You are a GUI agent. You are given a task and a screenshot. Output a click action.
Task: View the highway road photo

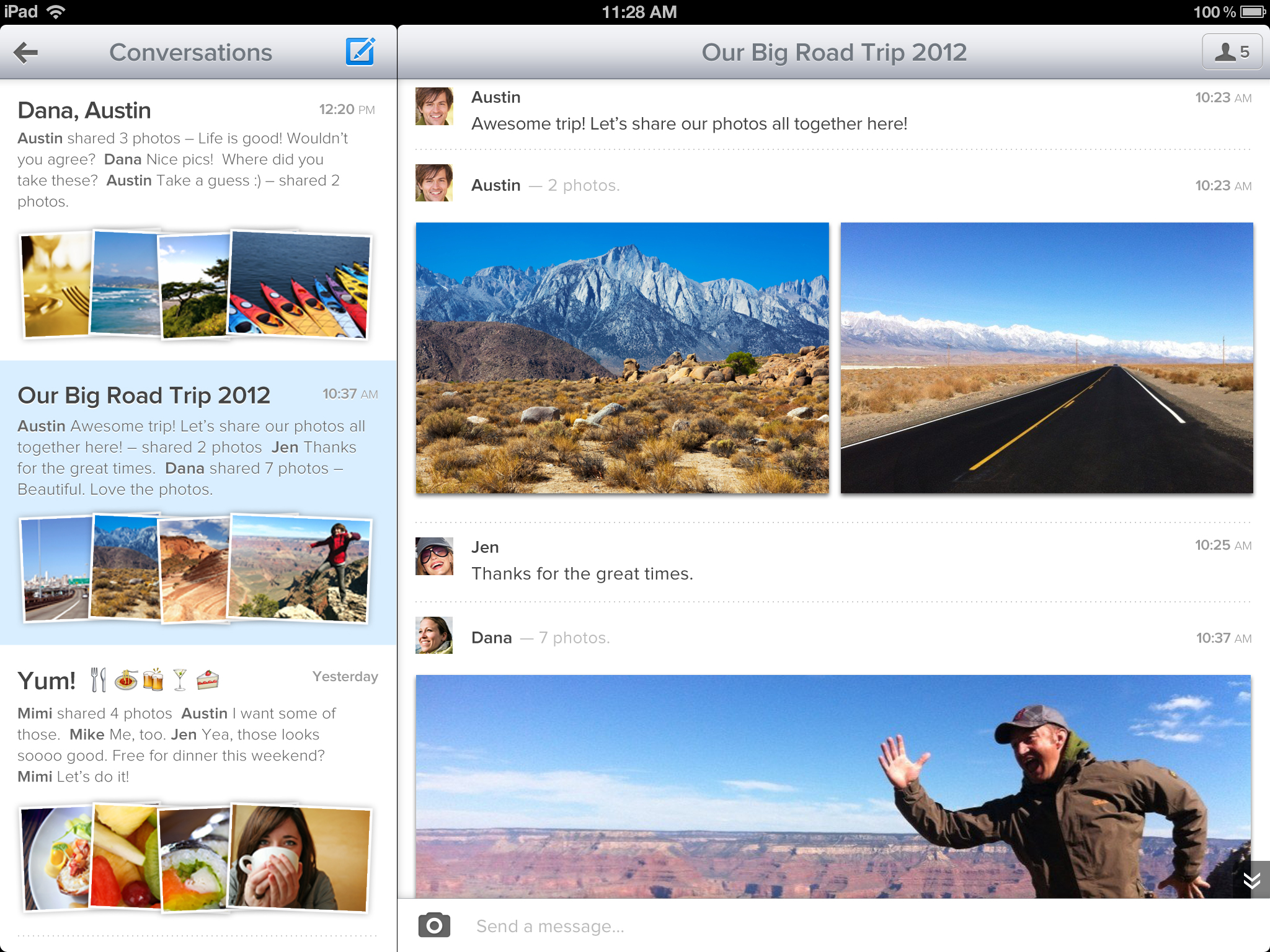(x=1047, y=358)
